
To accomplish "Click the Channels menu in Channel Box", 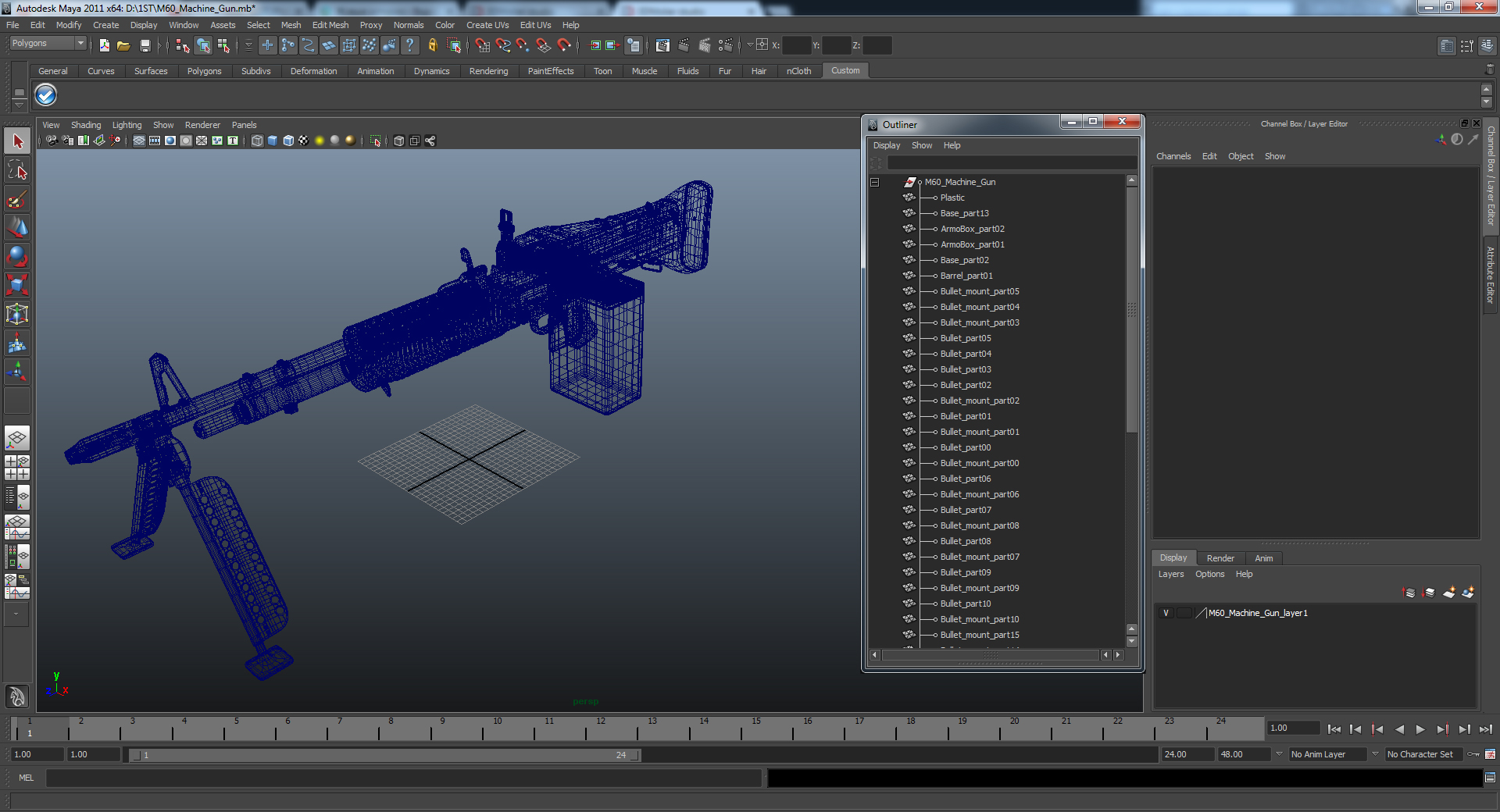I will coord(1173,156).
